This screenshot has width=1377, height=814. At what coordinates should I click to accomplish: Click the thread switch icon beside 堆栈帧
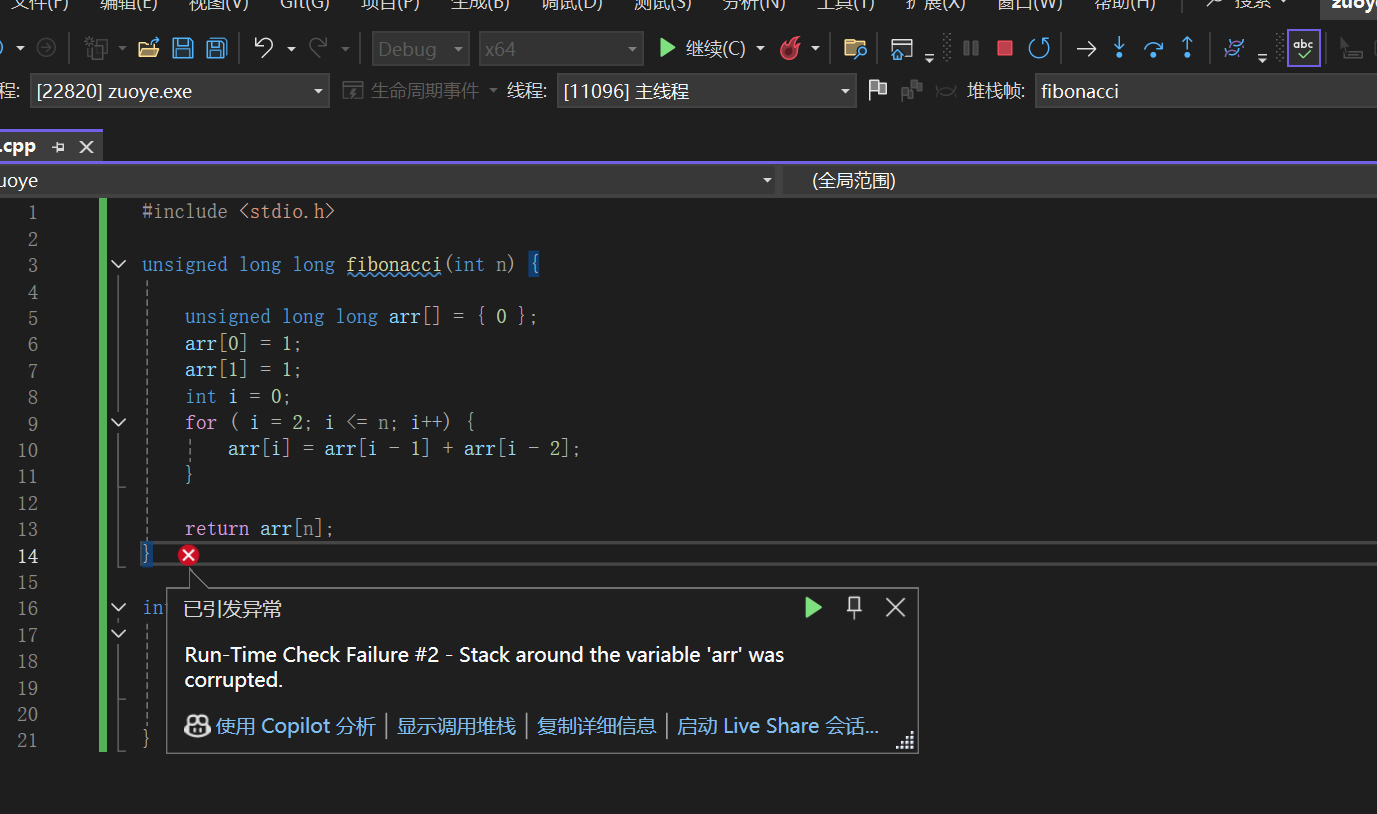(945, 91)
